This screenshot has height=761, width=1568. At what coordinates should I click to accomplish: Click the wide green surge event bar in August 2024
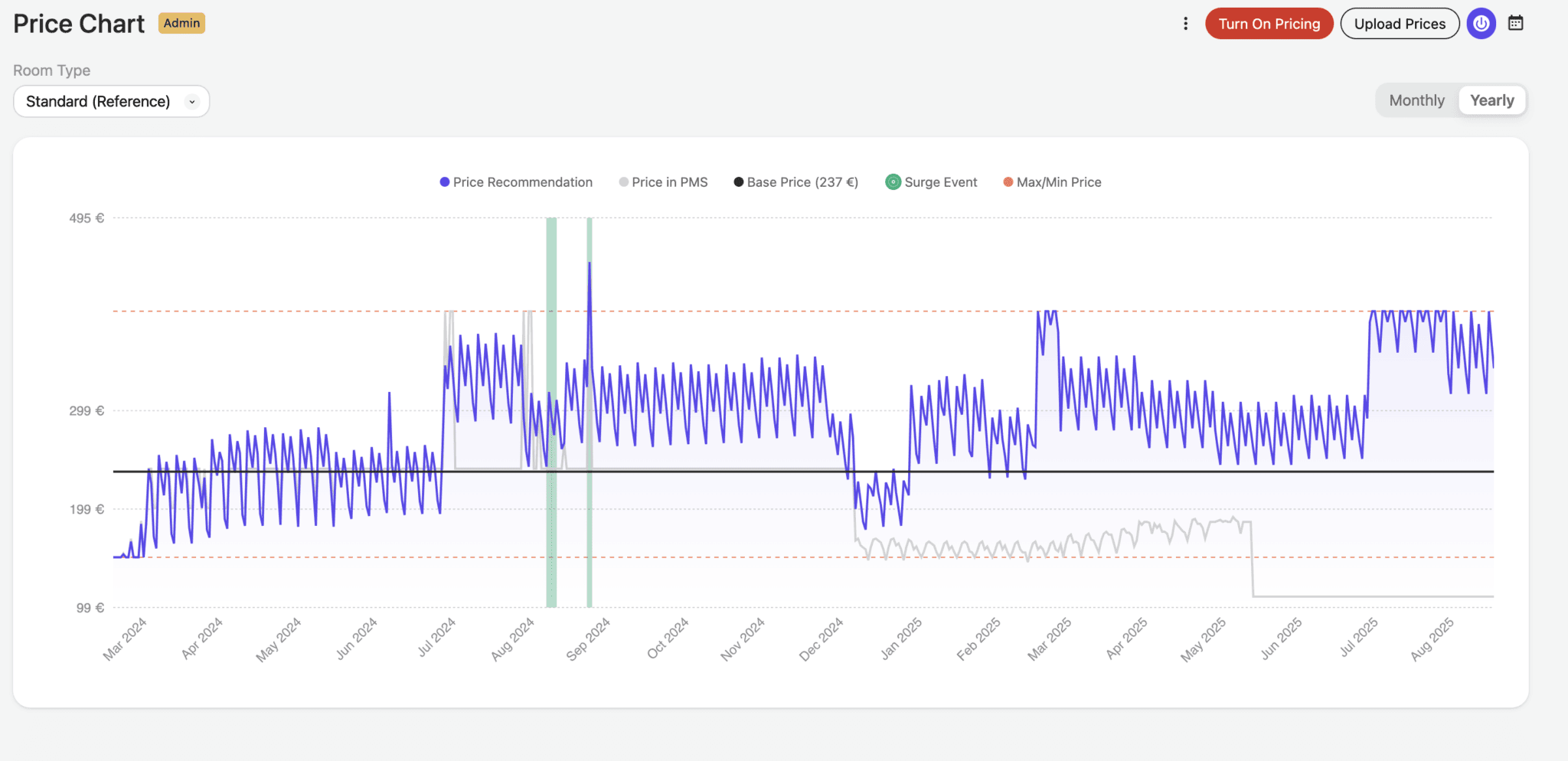[551, 412]
